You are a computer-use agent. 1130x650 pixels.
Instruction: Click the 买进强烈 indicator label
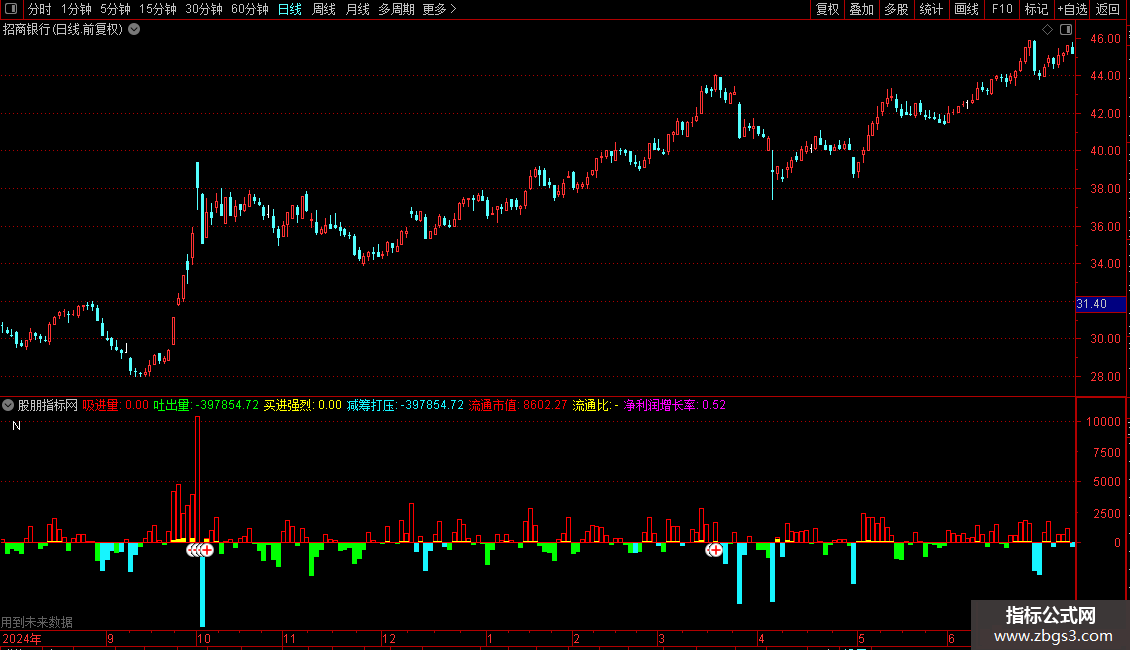303,405
